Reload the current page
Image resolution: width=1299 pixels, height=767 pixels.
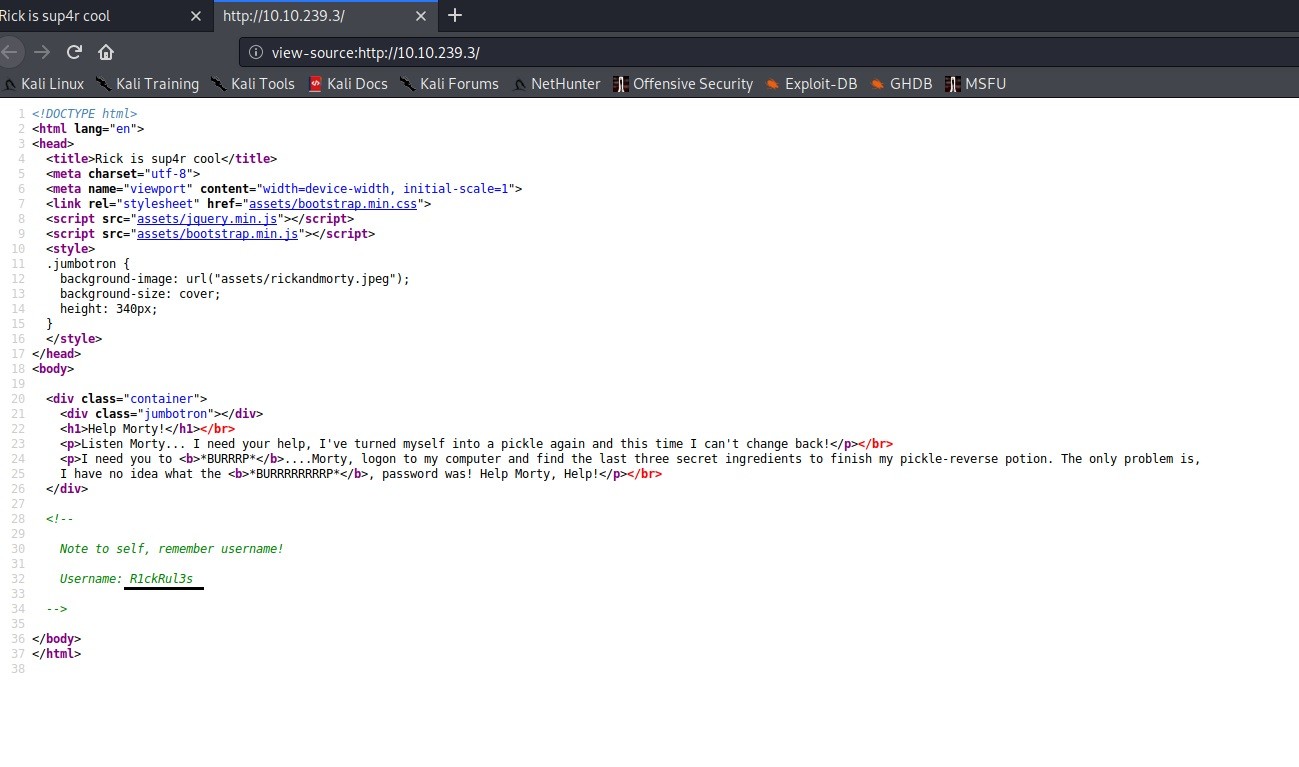pos(74,52)
